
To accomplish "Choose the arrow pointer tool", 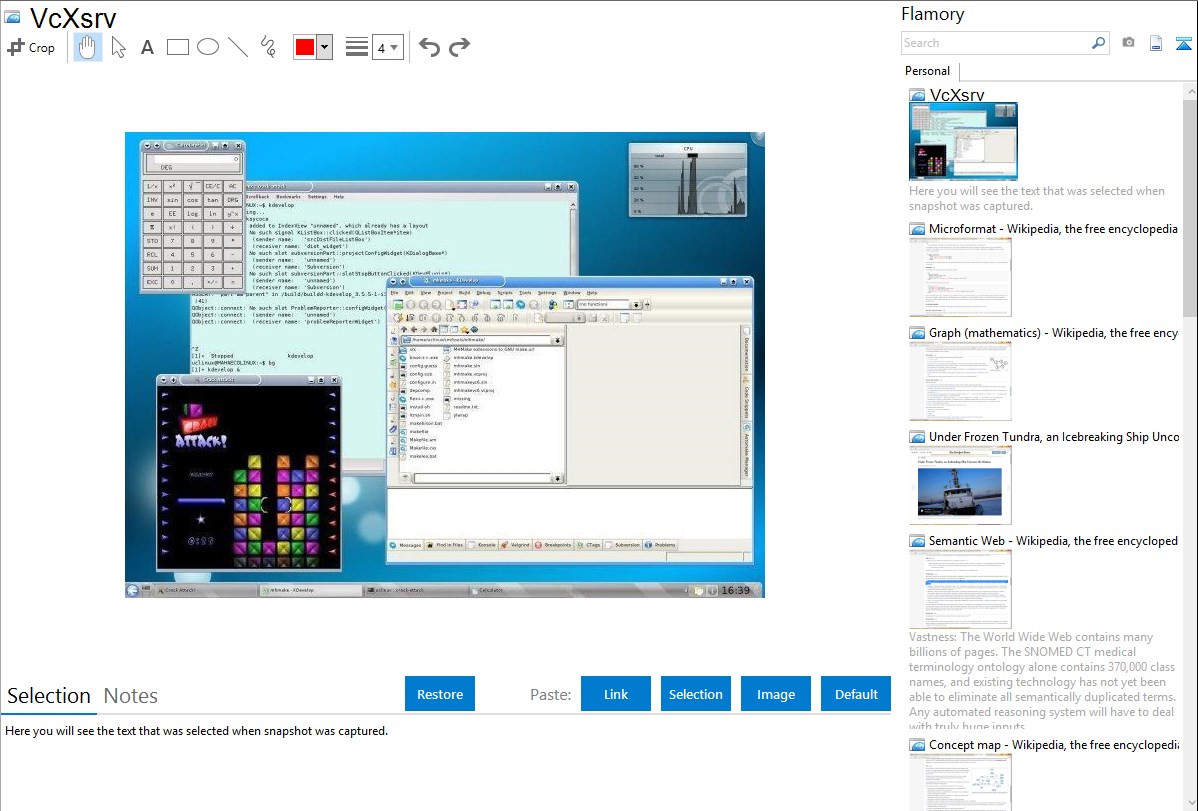I will coord(118,47).
